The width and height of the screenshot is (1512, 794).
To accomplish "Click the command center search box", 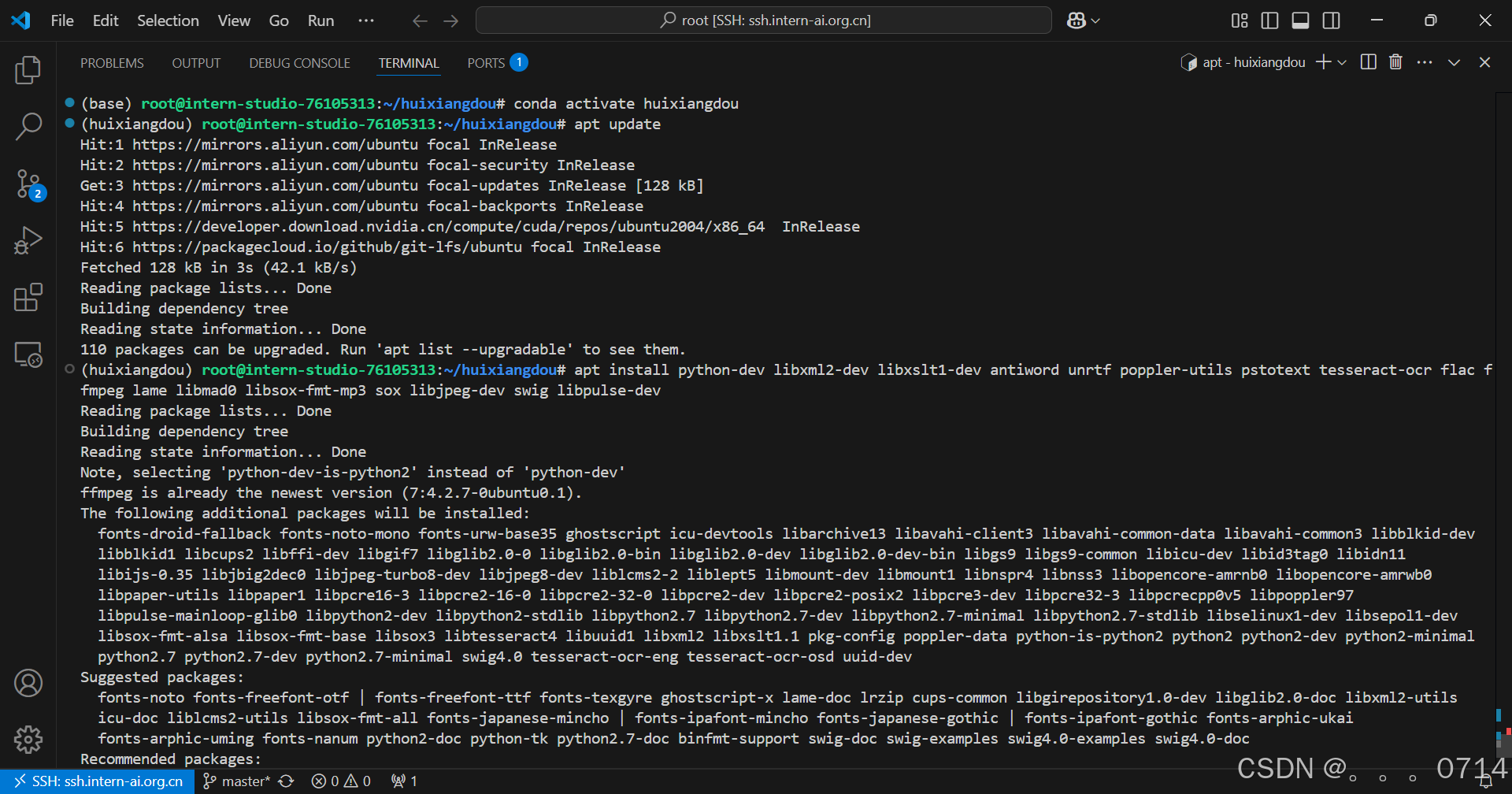I will [x=764, y=20].
